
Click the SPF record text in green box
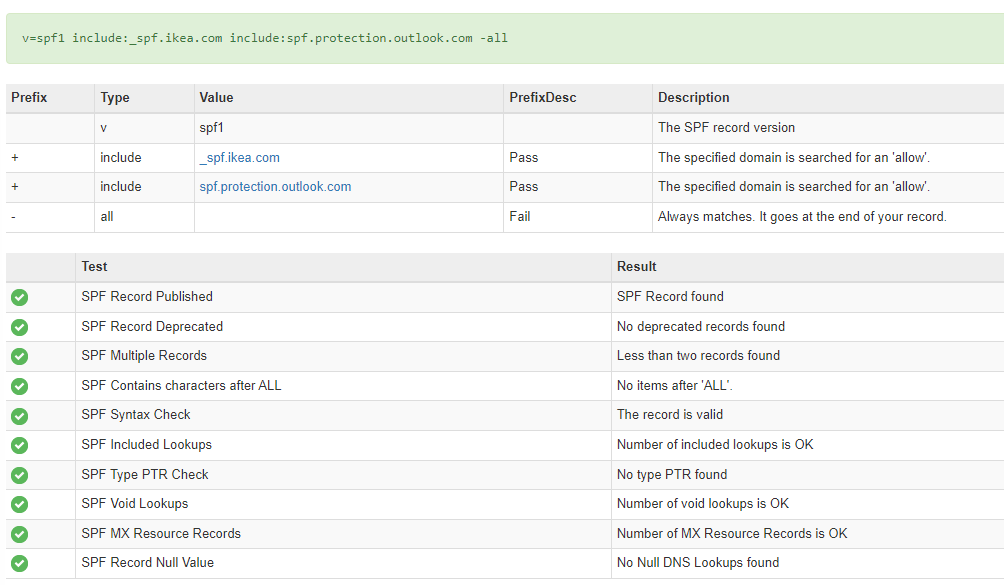pyautogui.click(x=265, y=38)
